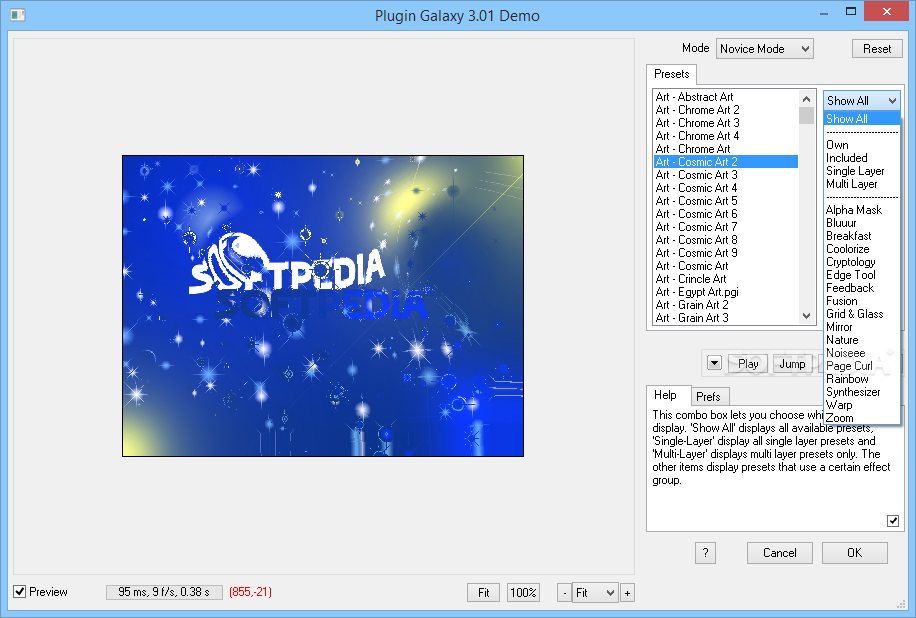Toggle the Preview checkbox
This screenshot has height=618, width=916.
click(x=19, y=592)
